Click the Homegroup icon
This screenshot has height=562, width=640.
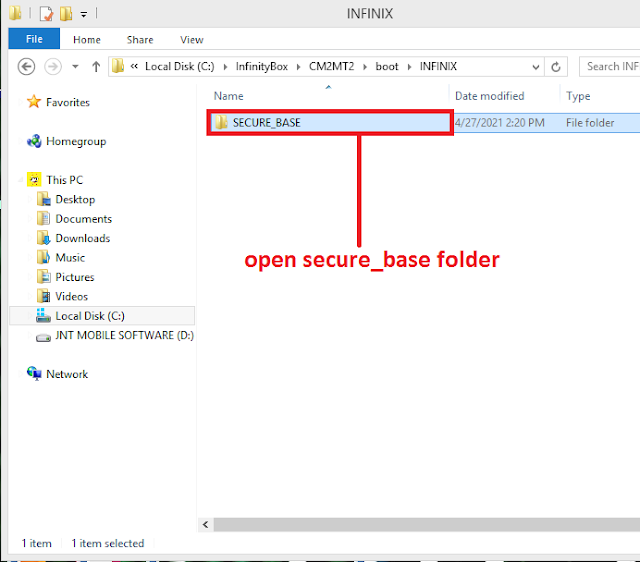tap(34, 141)
